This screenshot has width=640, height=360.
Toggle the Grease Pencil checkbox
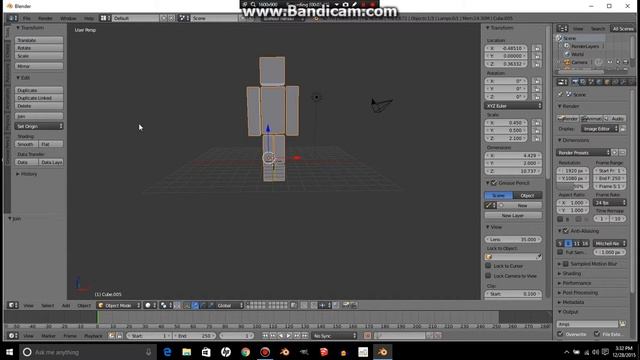pos(494,182)
